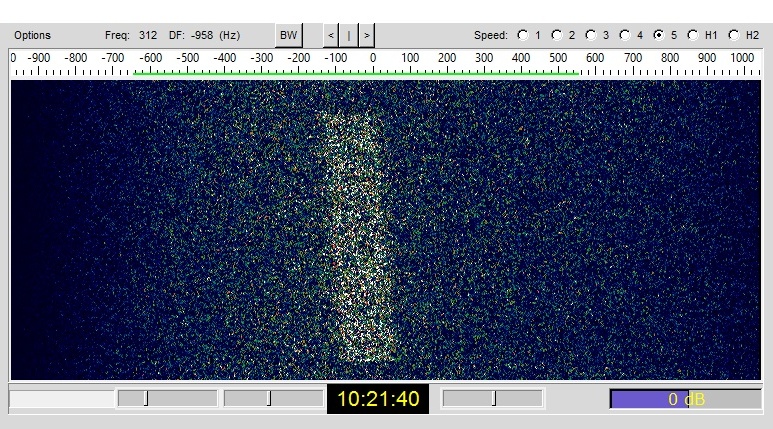Select Speed 3 radio button
773x429 pixels.
tap(591, 35)
